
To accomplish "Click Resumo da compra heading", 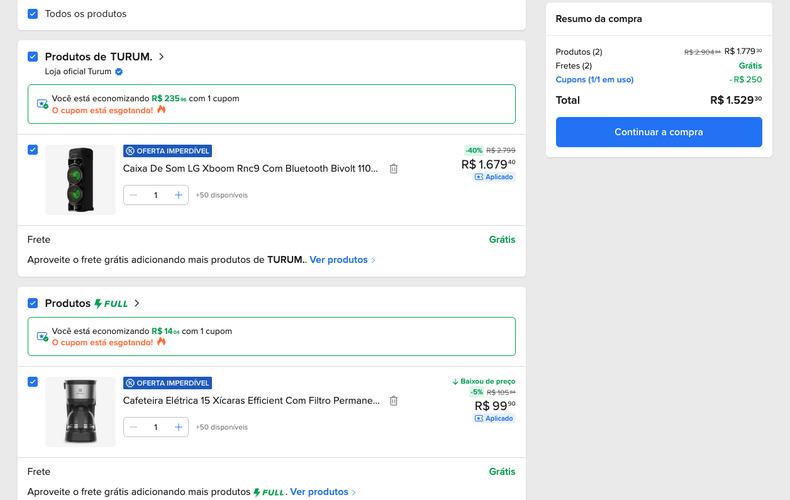I will coord(599,19).
